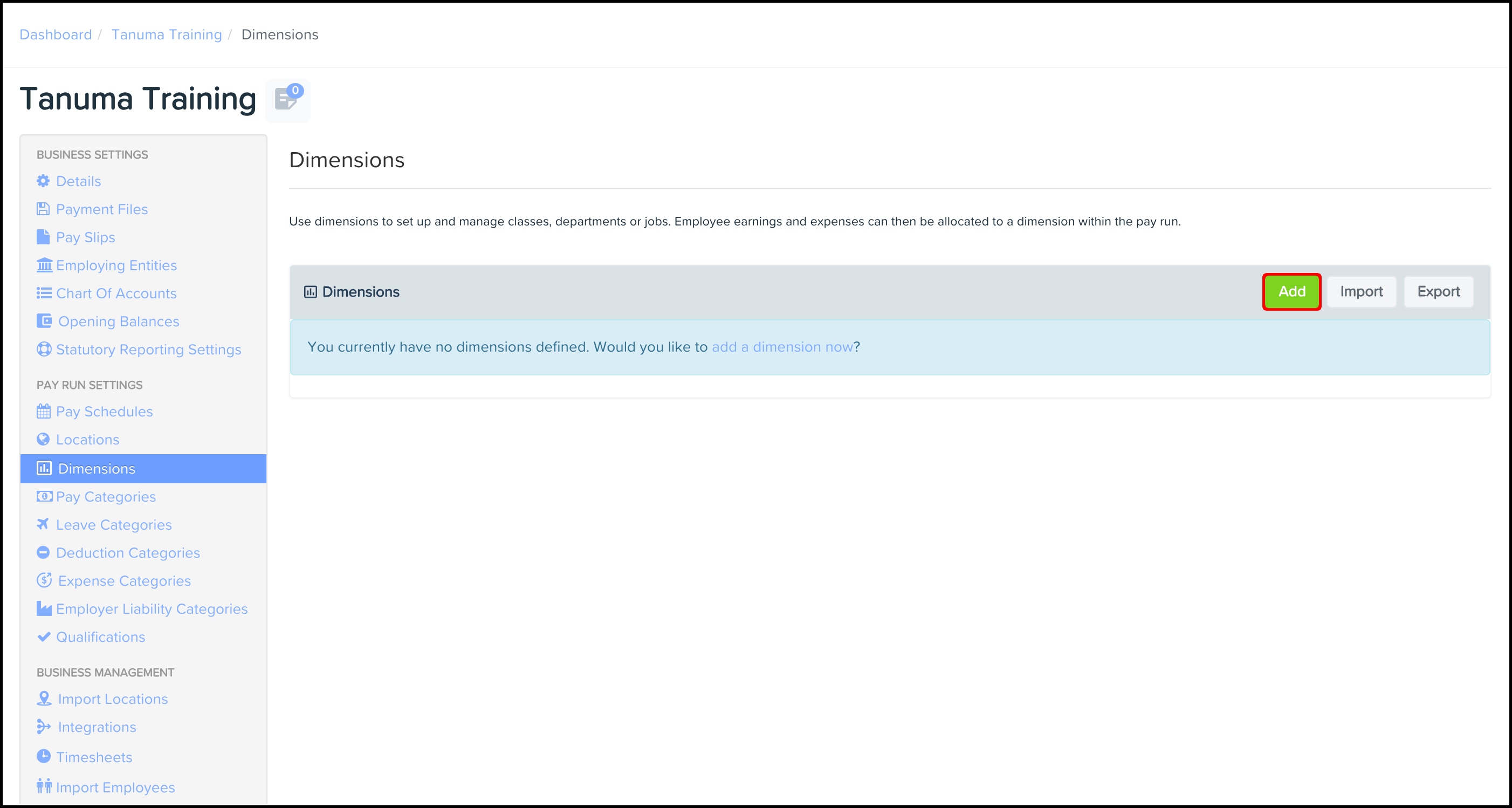Screen dimensions: 1512x808
Task: Select Chart Of Accounts menu item
Action: click(116, 293)
